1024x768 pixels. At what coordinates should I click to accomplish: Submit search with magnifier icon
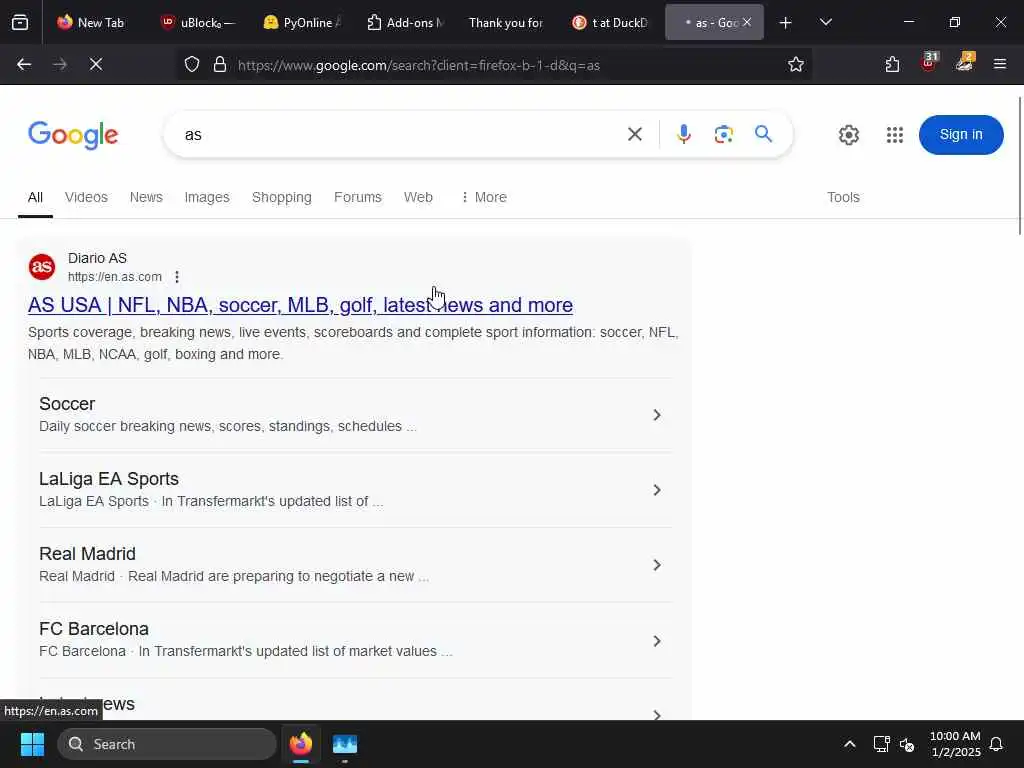(x=763, y=135)
